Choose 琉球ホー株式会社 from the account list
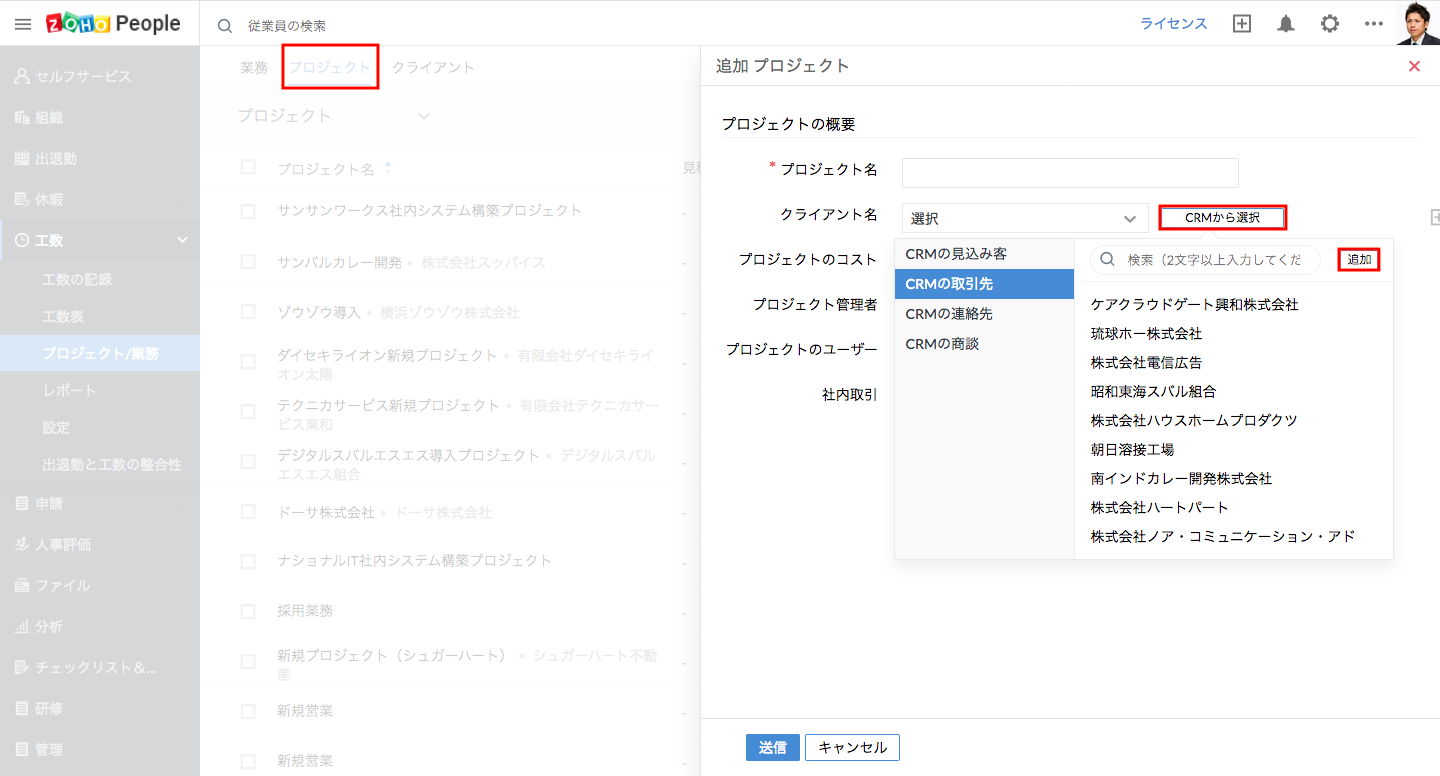The image size is (1440, 776). (1146, 333)
